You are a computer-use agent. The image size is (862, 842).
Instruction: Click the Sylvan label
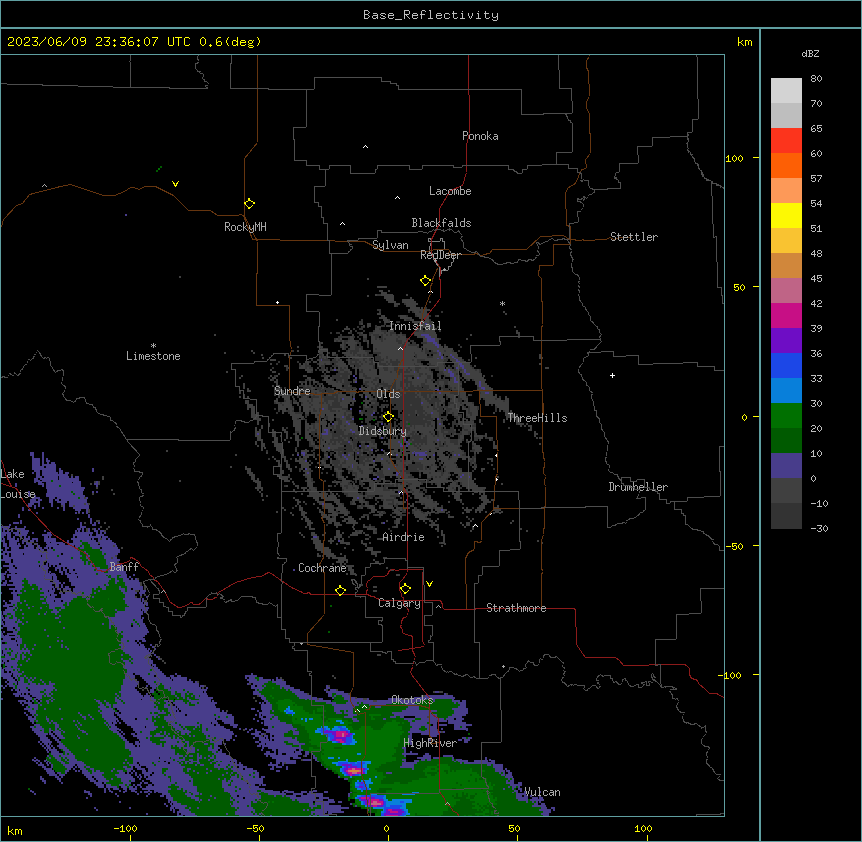390,245
